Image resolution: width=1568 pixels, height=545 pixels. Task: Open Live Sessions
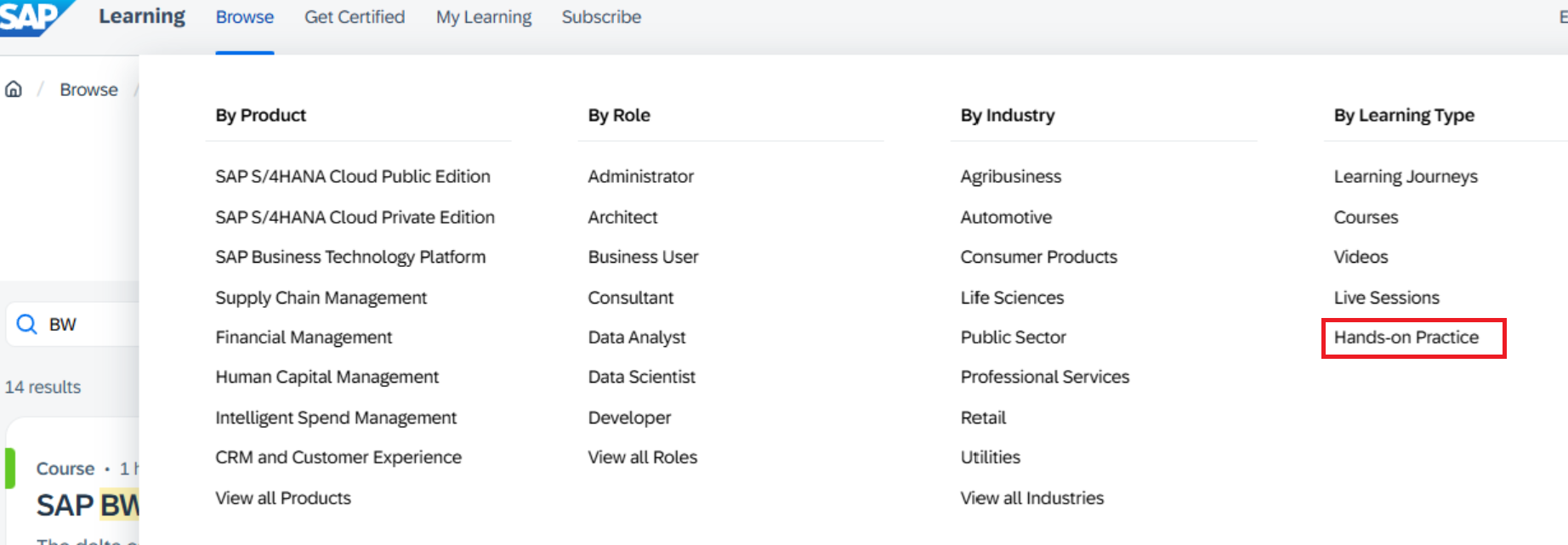pos(1386,298)
